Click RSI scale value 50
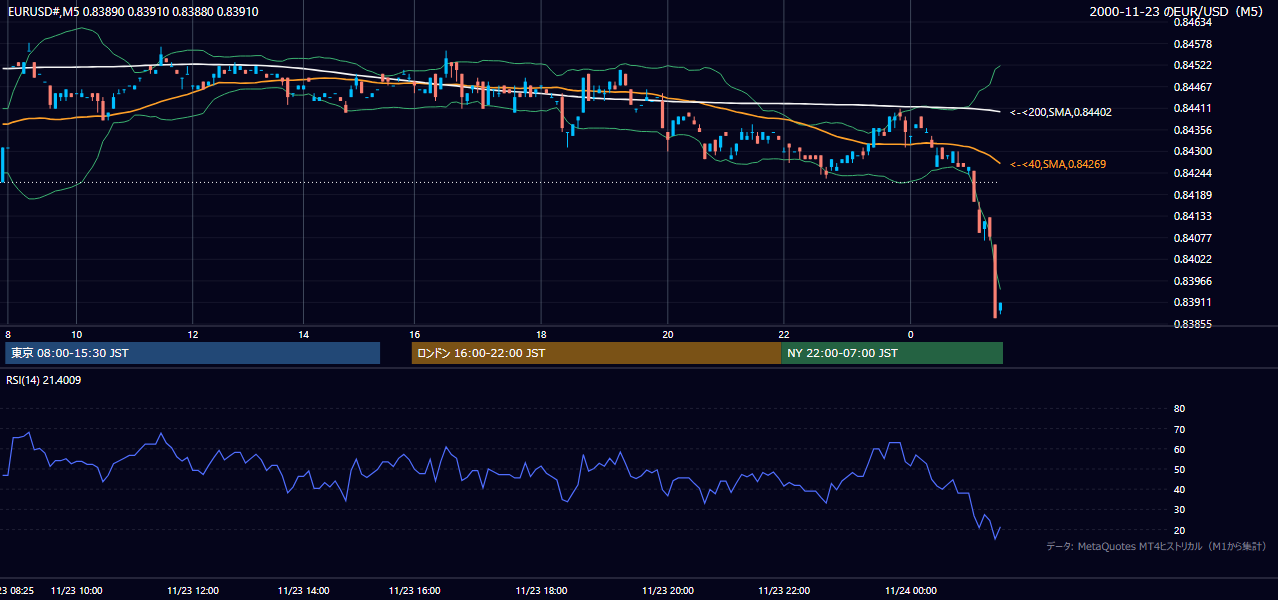The width and height of the screenshot is (1278, 600). [1179, 469]
